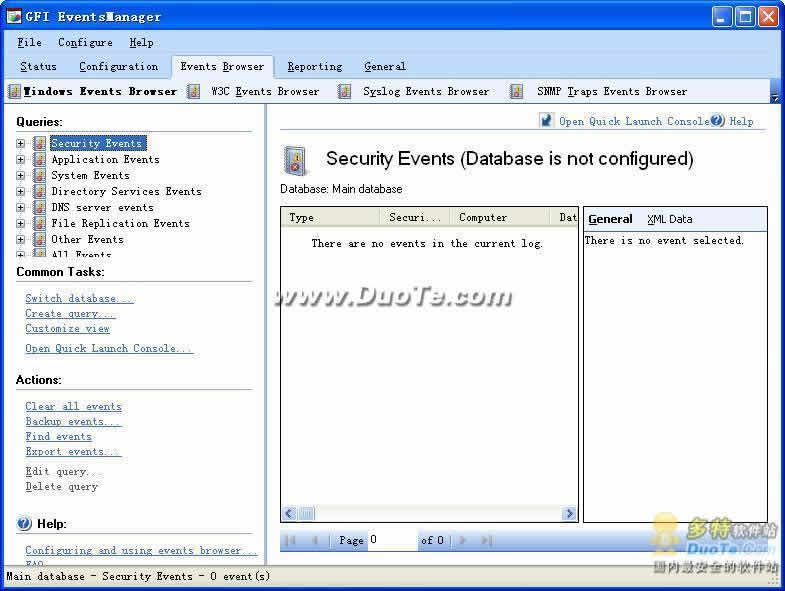
Task: Click the Customize view link
Action: coord(68,329)
